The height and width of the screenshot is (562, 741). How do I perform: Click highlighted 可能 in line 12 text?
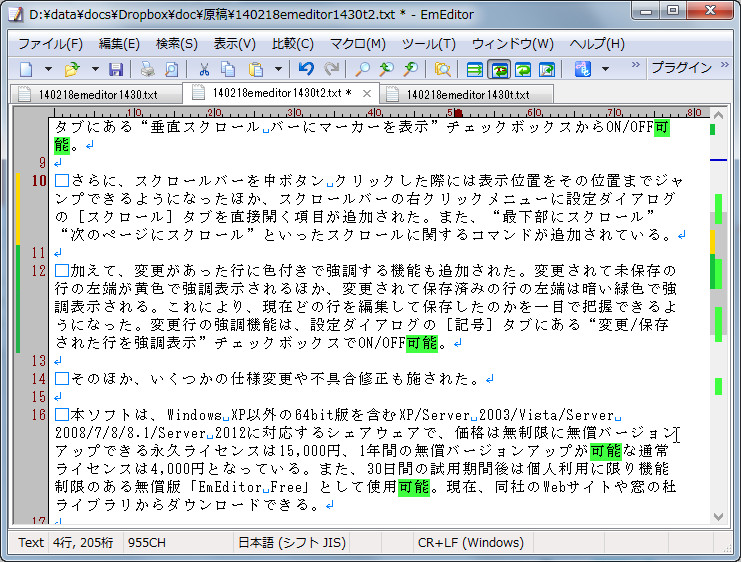422,343
